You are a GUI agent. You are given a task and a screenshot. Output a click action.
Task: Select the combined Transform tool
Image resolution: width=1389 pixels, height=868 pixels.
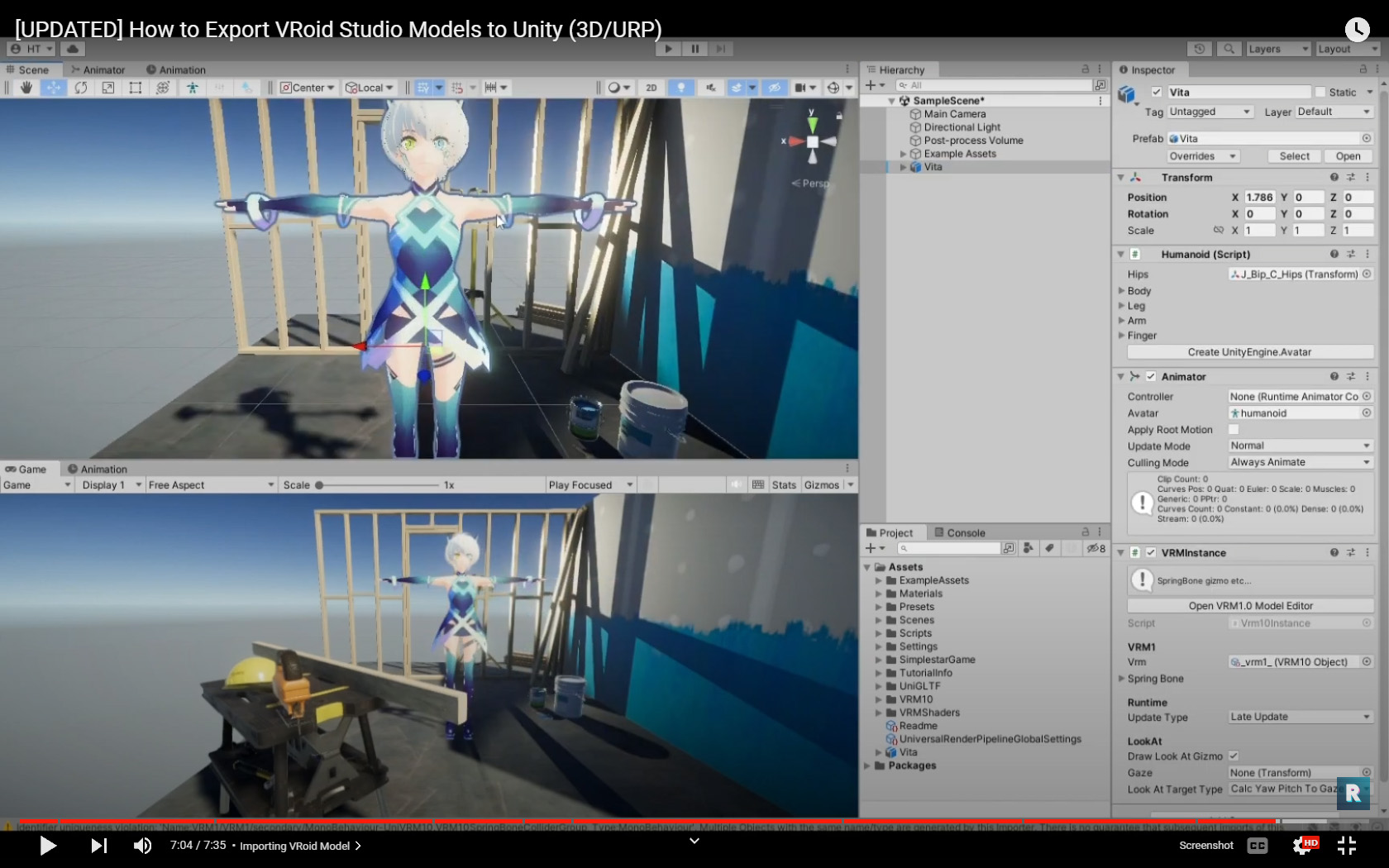pos(163,88)
